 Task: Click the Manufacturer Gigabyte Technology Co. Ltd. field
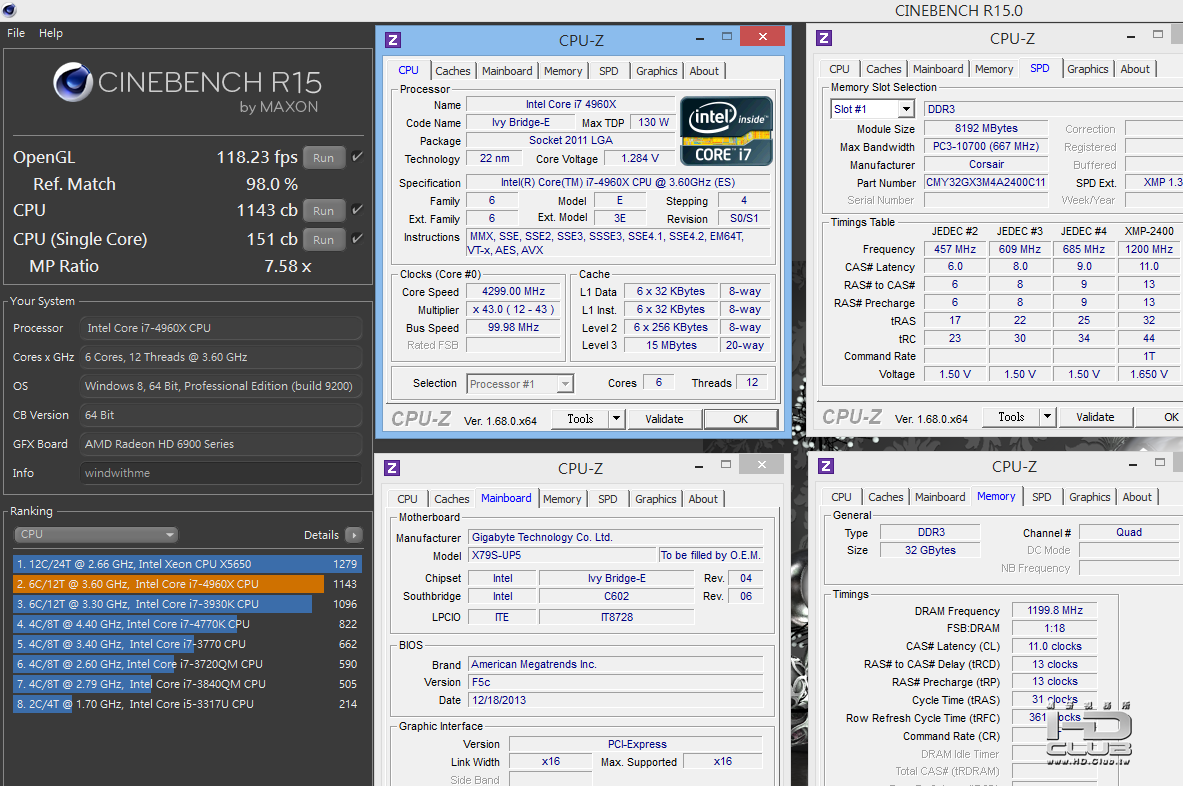point(615,537)
